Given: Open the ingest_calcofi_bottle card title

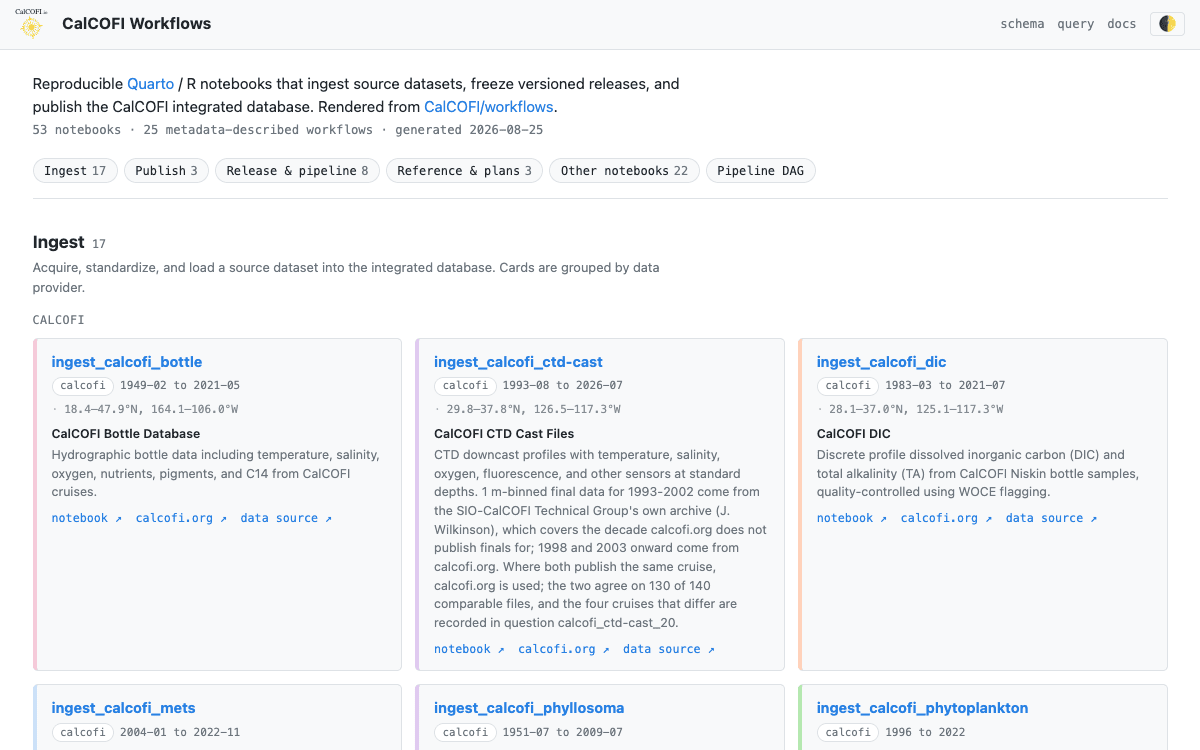Looking at the screenshot, I should (127, 362).
